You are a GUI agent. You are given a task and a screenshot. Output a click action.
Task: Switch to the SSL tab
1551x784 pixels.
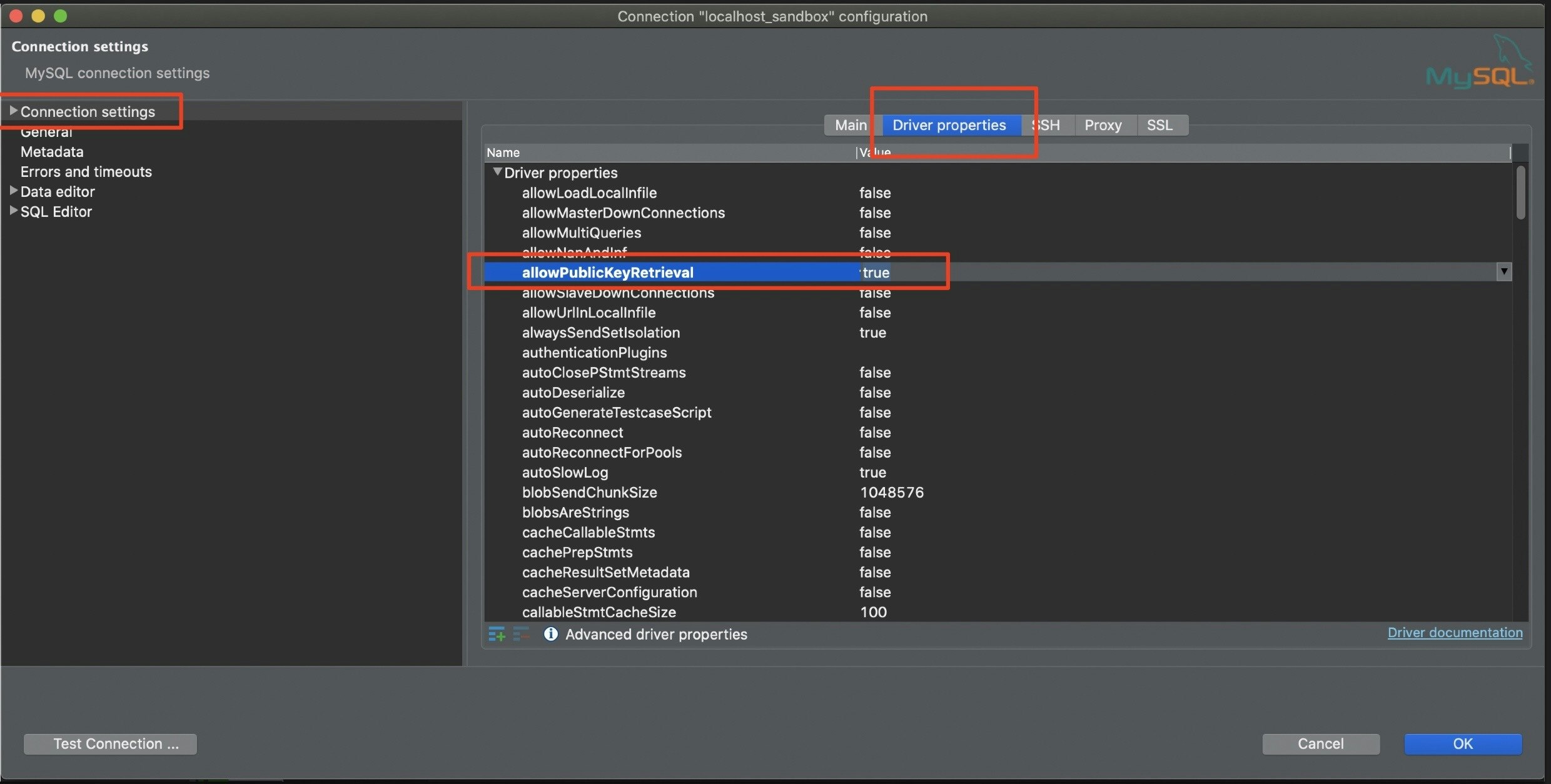(1159, 125)
